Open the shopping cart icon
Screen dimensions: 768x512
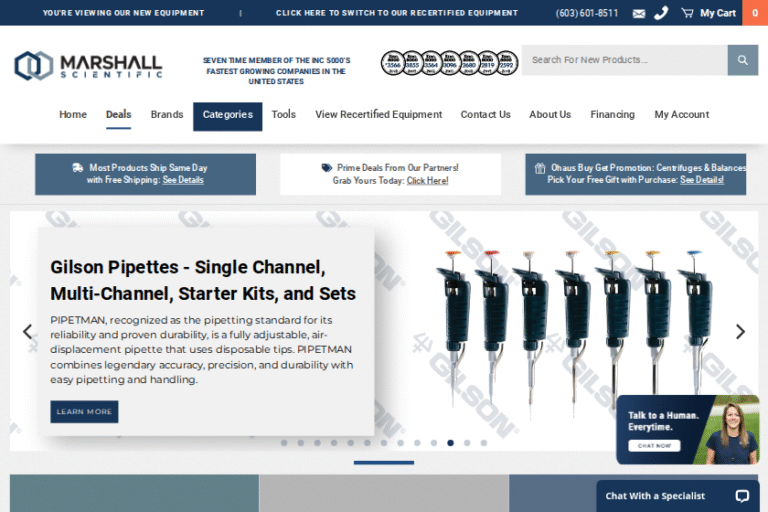click(687, 13)
